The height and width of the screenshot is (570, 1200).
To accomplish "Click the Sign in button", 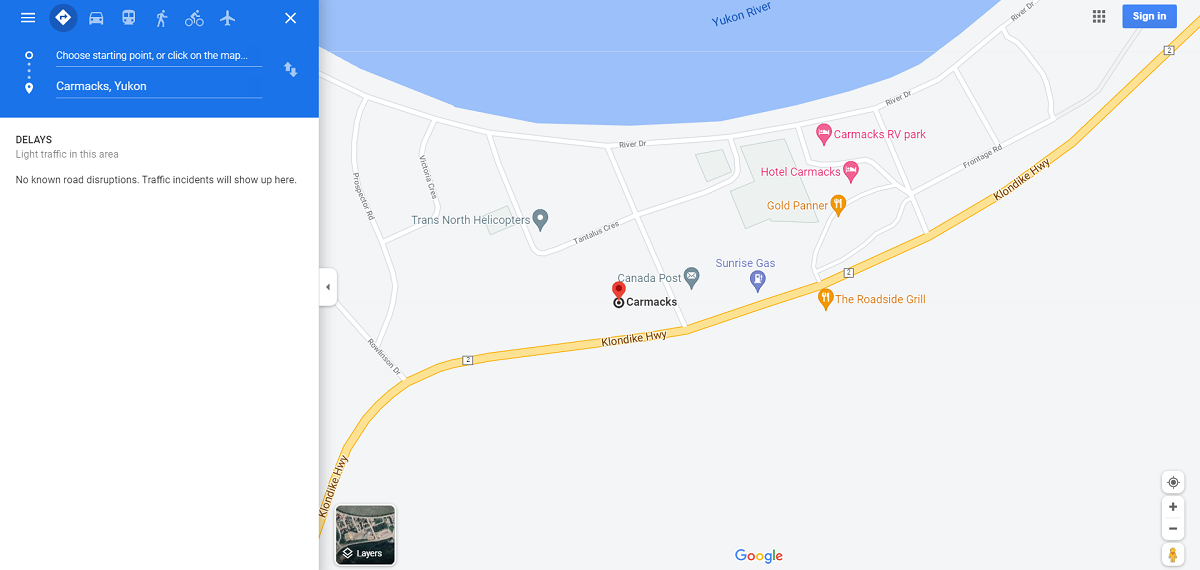I will 1149,16.
